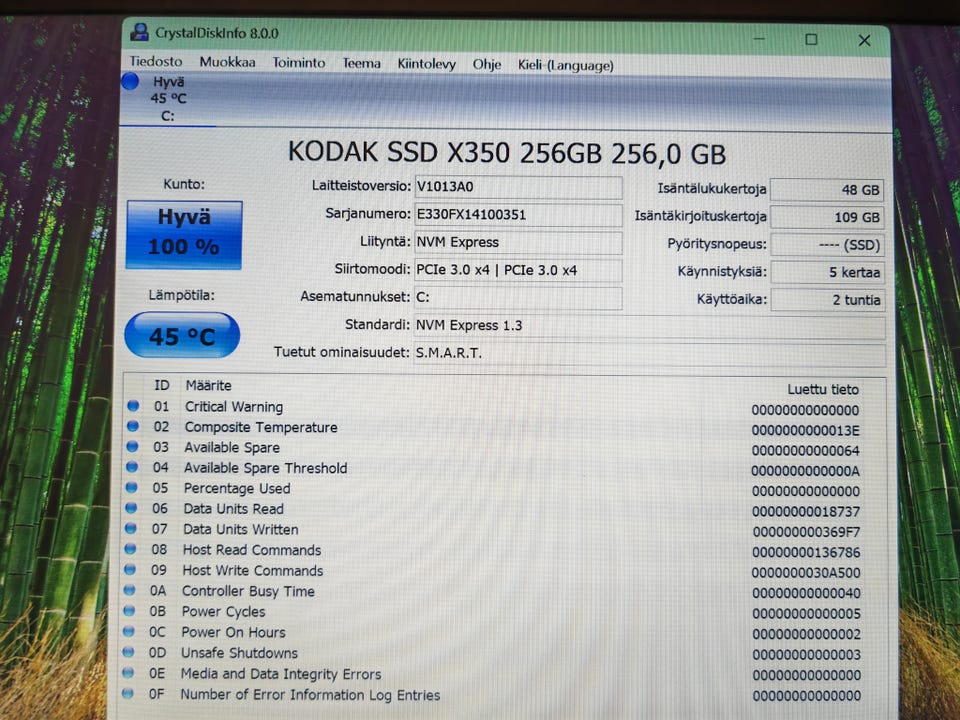This screenshot has width=960, height=720.
Task: Click the CrystalDiskInfo title bar app icon
Action: [x=140, y=32]
